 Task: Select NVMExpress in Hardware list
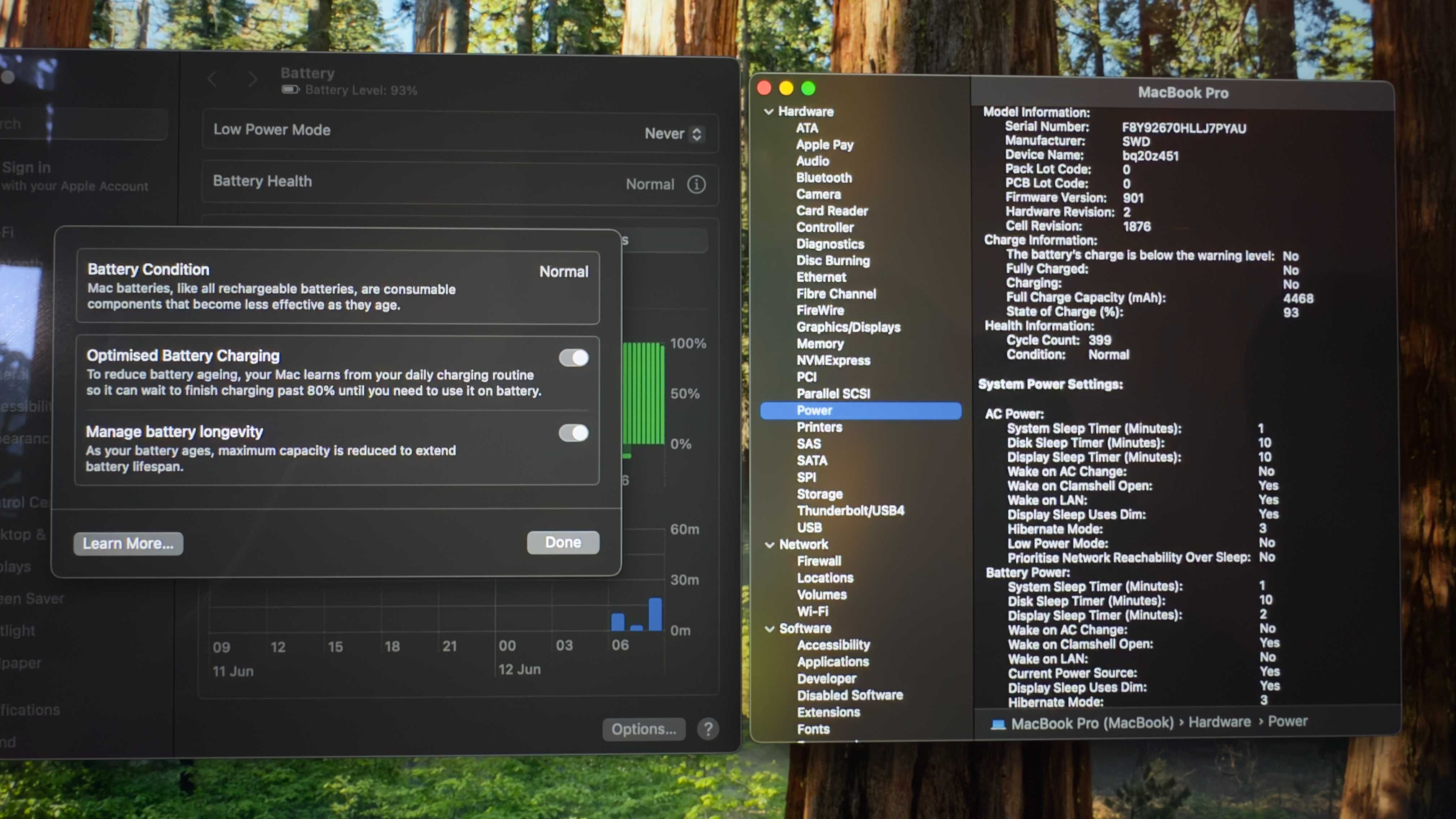(833, 361)
